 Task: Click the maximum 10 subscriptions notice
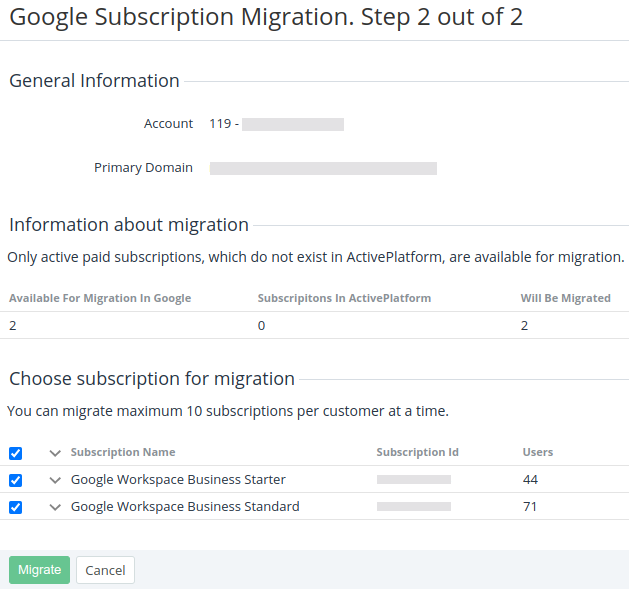coord(228,411)
